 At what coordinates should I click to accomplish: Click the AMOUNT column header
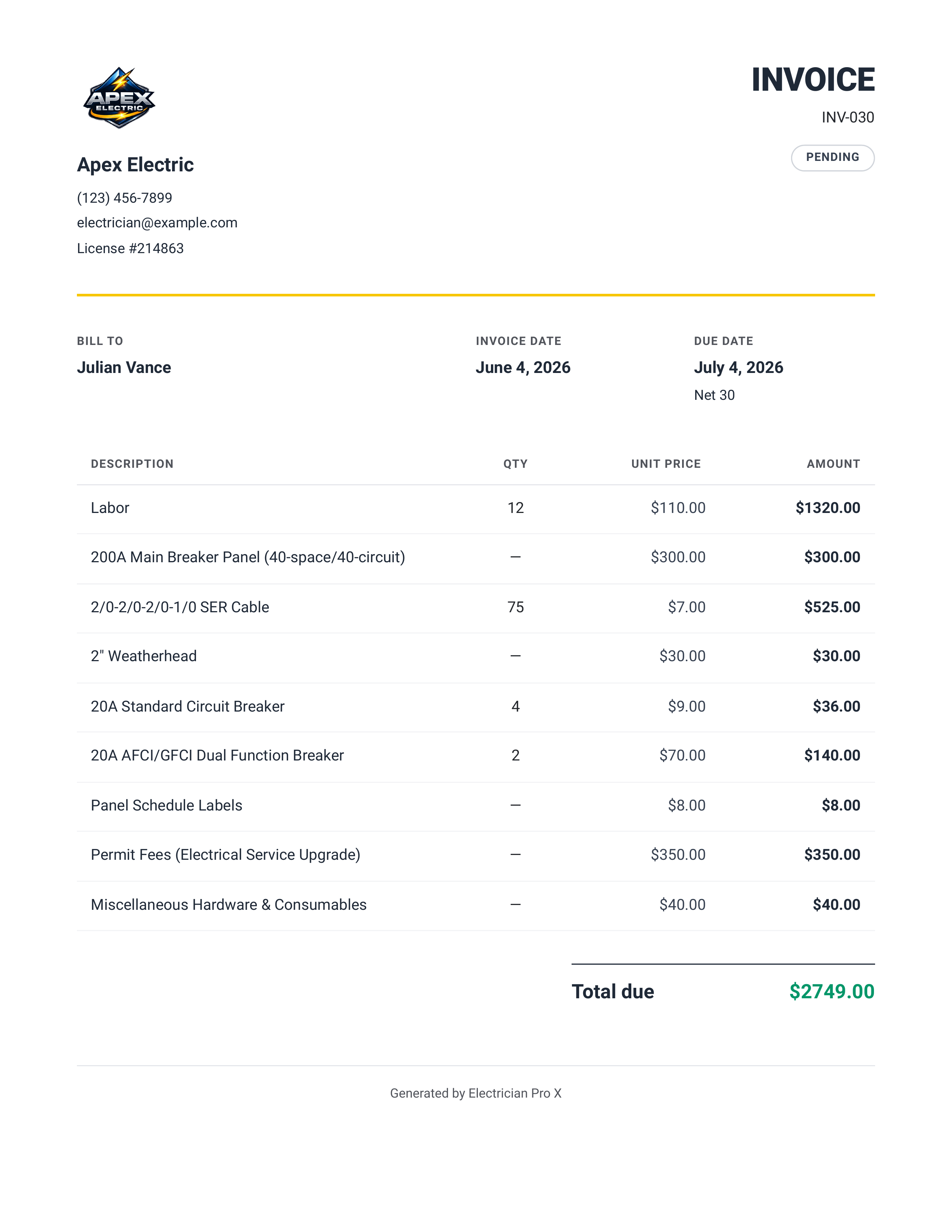coord(833,464)
